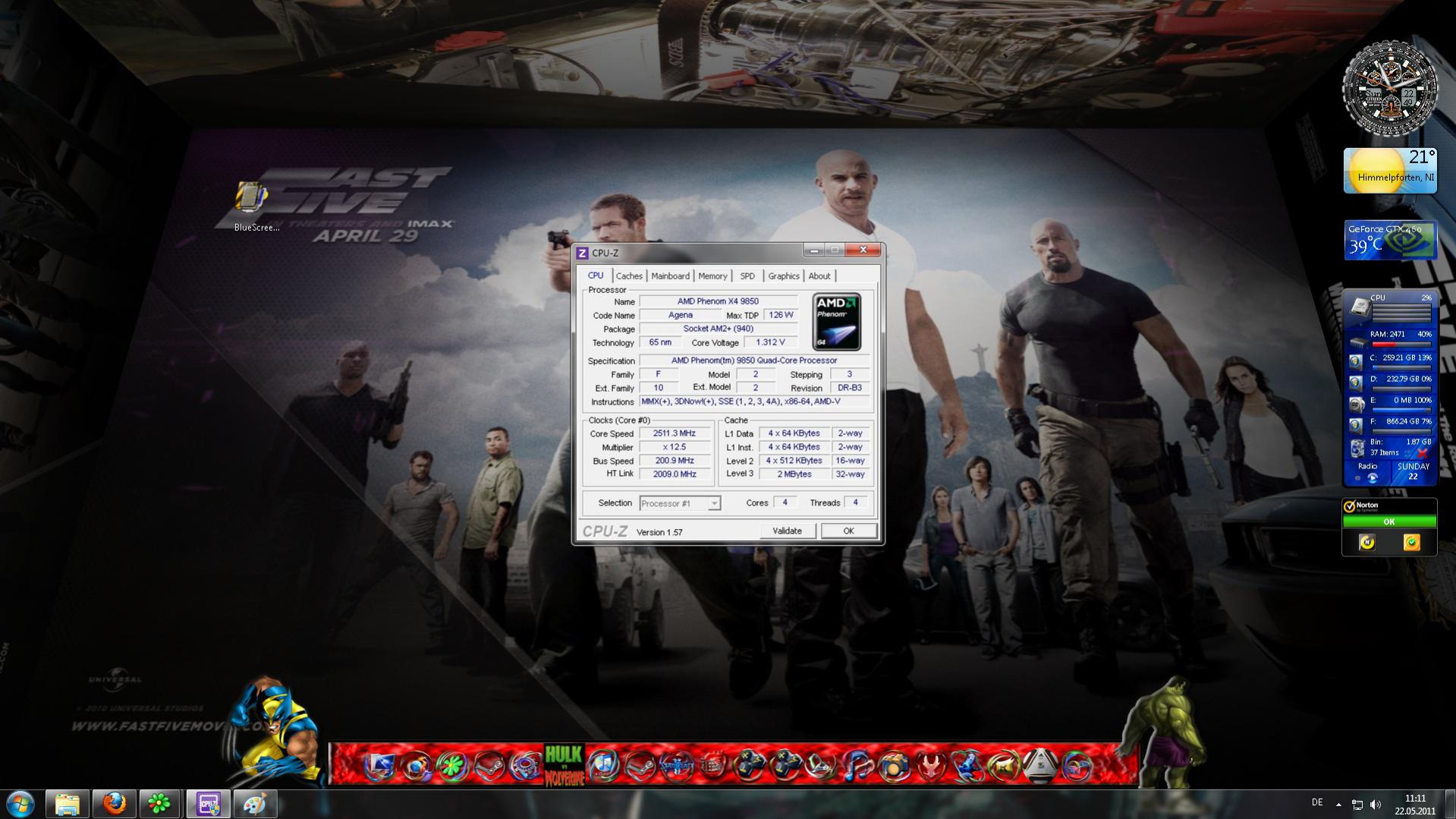Open drive D: icon in the gadget
This screenshot has width=1456, height=819.
click(x=1357, y=383)
